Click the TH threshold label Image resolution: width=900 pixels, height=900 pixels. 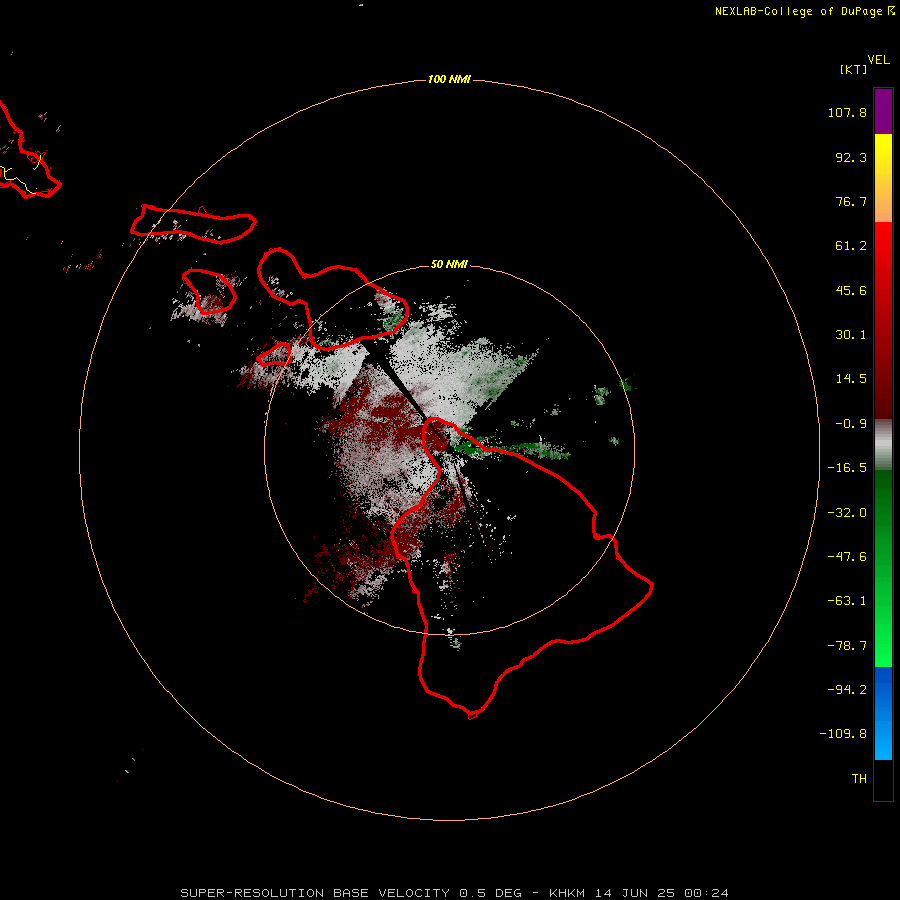click(x=859, y=779)
